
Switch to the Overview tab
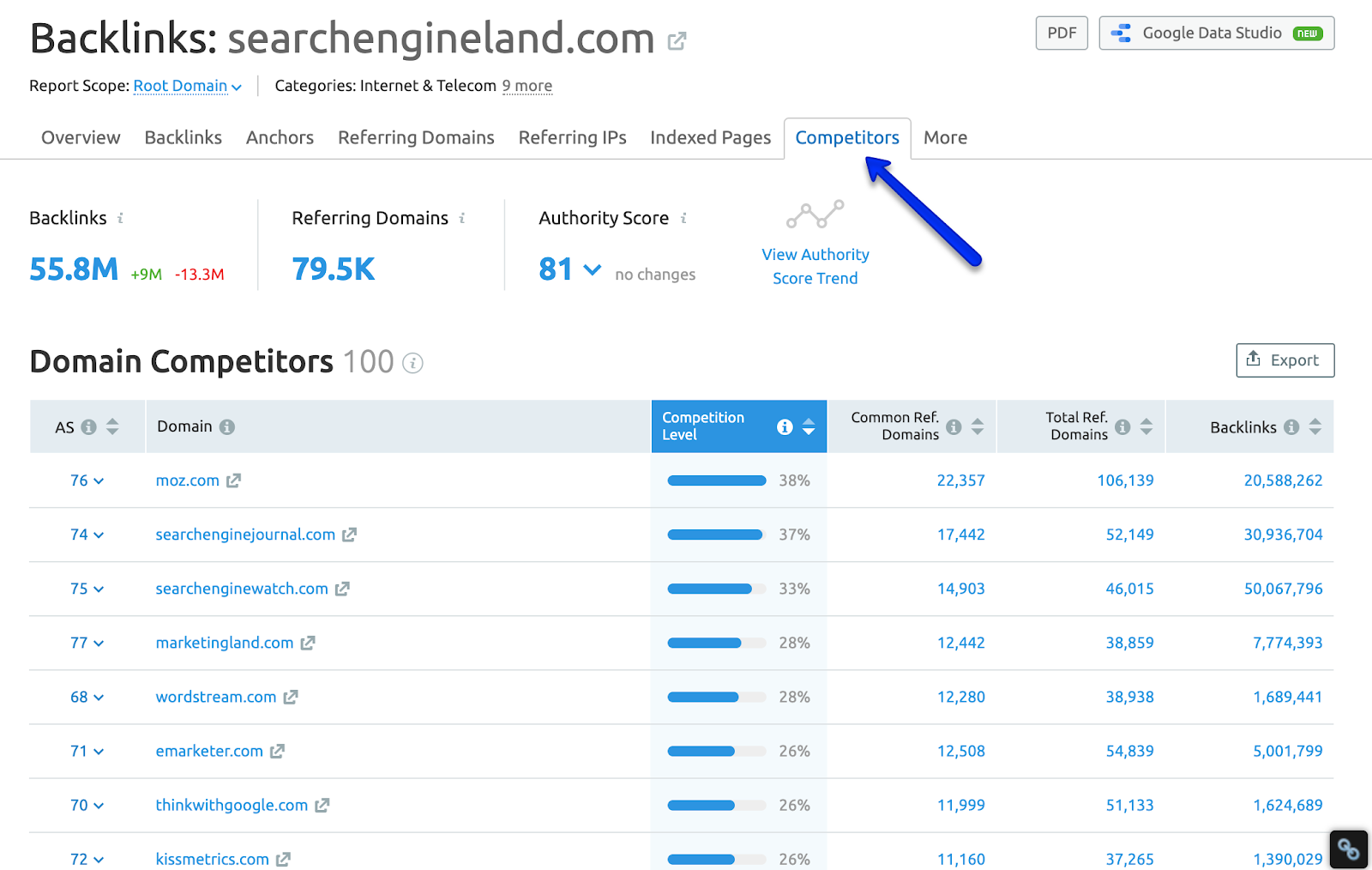[81, 137]
